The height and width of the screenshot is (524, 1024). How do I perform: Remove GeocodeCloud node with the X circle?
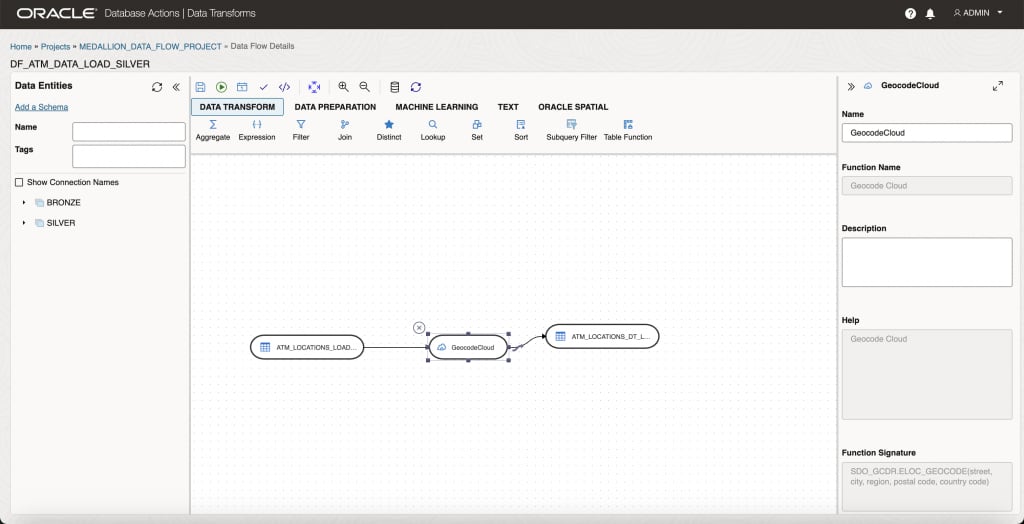[x=419, y=328]
